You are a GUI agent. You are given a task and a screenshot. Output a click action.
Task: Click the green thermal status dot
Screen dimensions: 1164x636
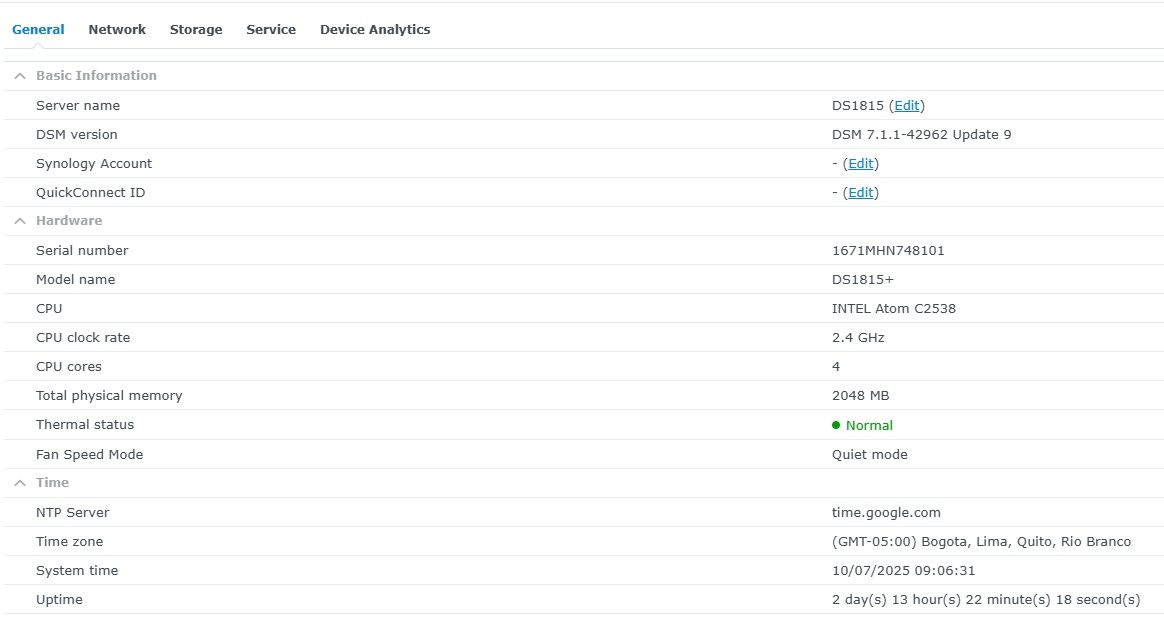point(836,425)
